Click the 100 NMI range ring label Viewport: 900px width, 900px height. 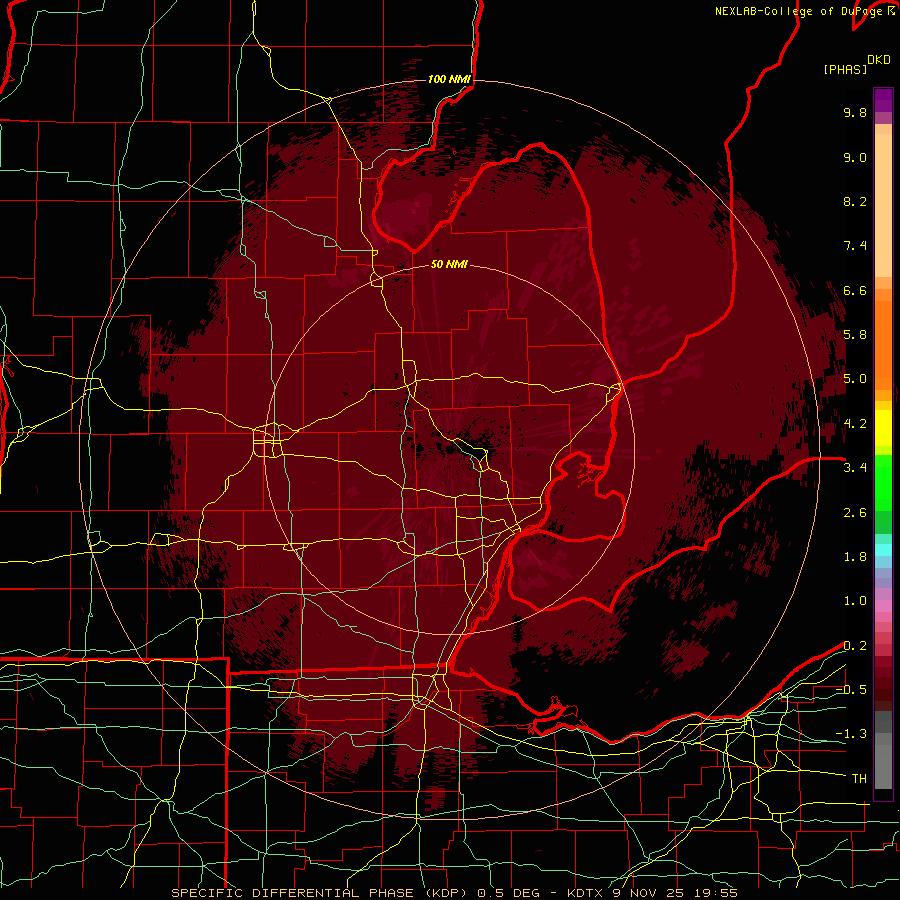[449, 79]
